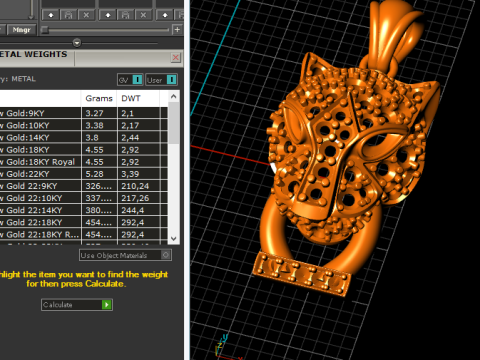Select the Gold:14KY row in the list
This screenshot has height=360, width=480.
pyautogui.click(x=83, y=138)
